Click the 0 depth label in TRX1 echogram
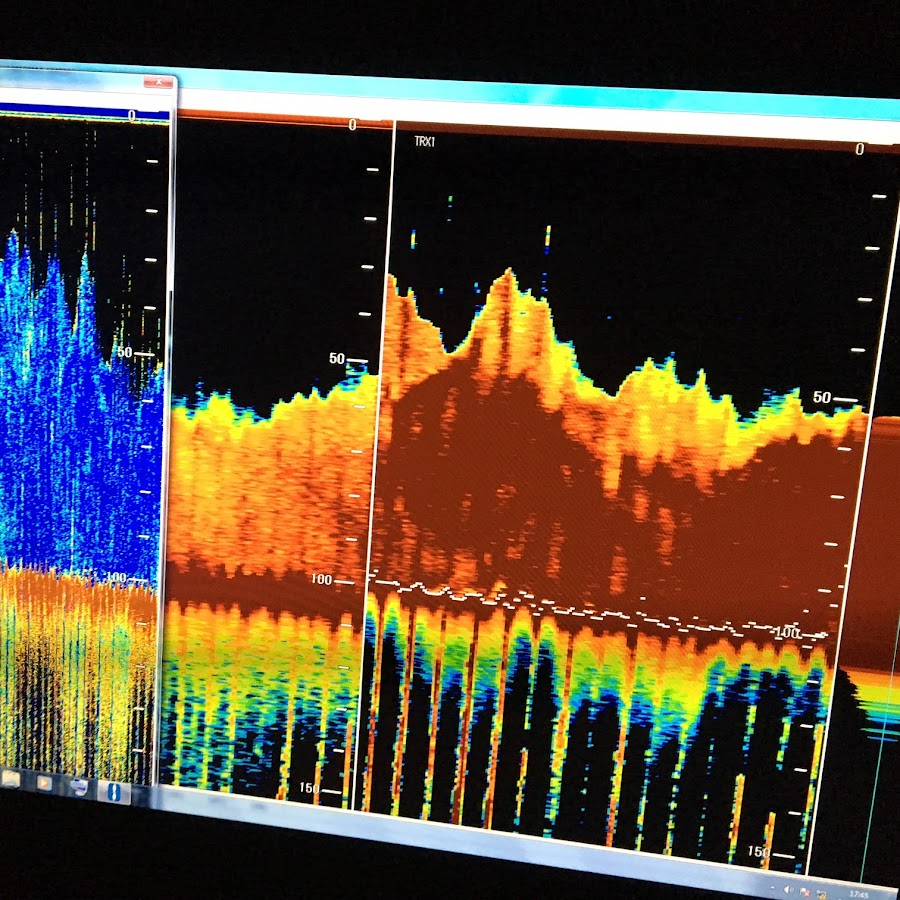This screenshot has height=900, width=900. pos(859,149)
